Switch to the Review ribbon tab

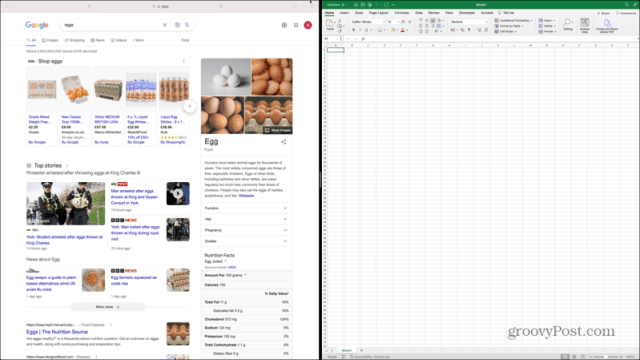(433, 13)
